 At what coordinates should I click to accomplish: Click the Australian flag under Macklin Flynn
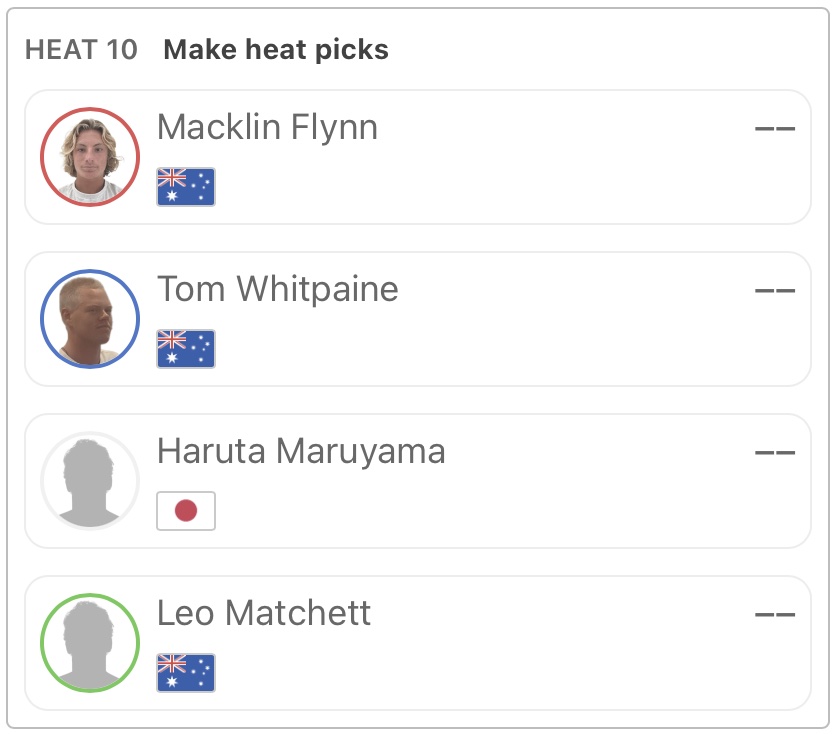point(186,187)
